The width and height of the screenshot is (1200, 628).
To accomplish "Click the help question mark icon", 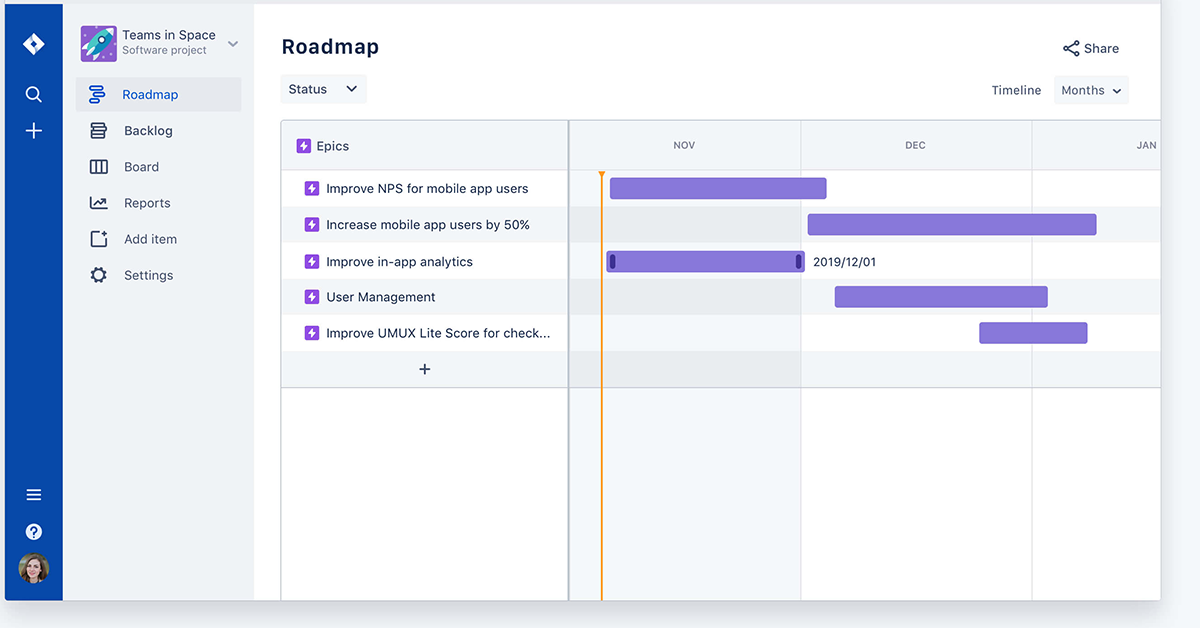I will pyautogui.click(x=33, y=531).
